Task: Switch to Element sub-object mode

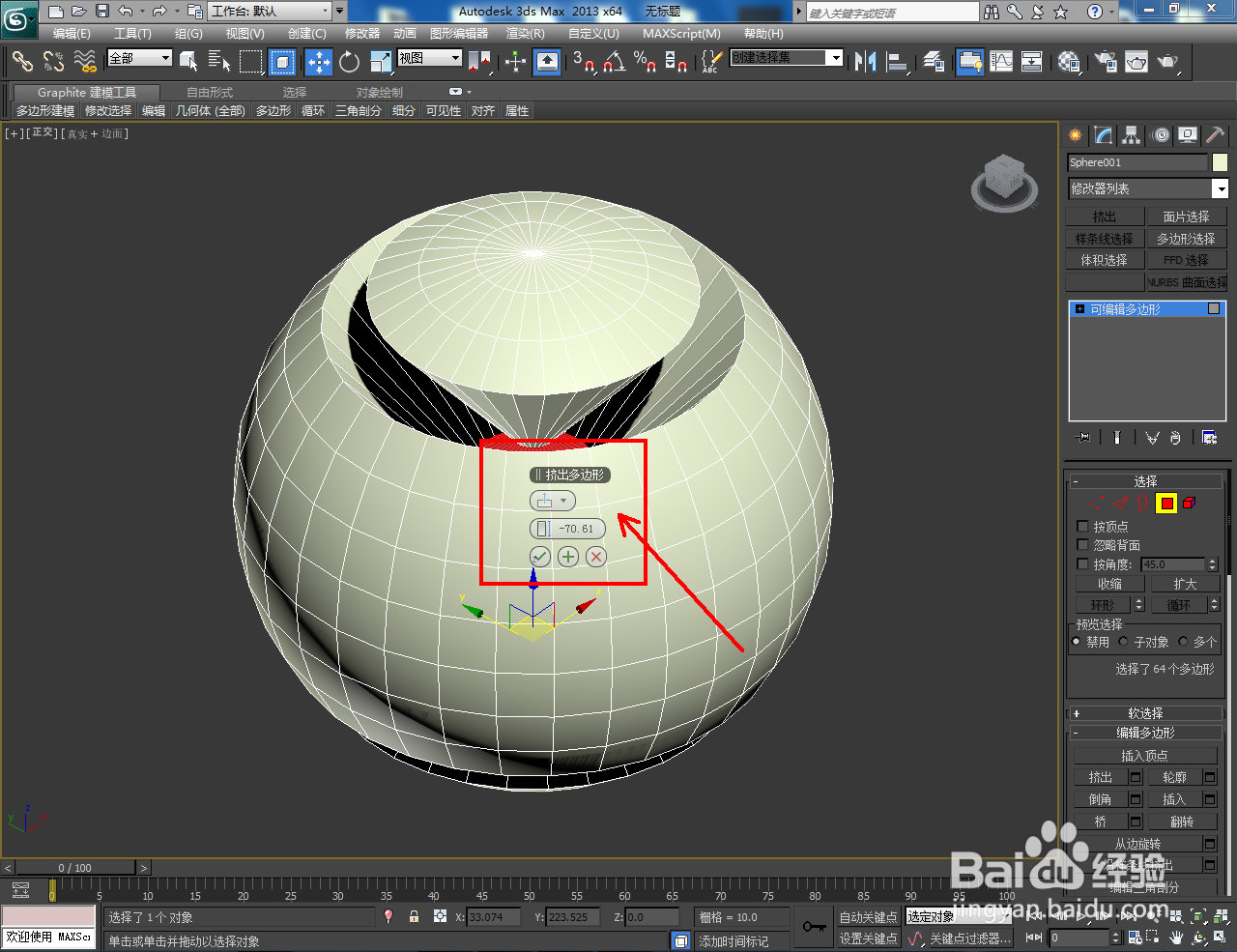Action: (1188, 503)
